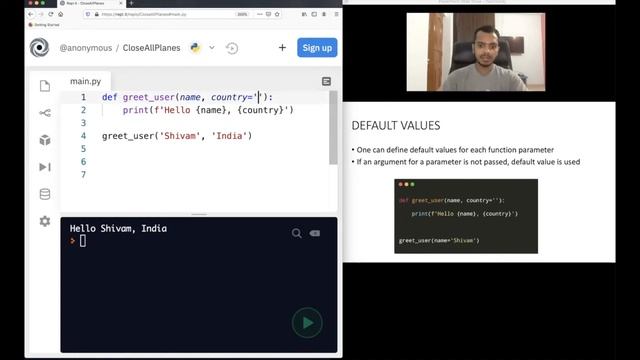
Task: Expand the dropdown chevron beside Python icon
Action: 212,48
